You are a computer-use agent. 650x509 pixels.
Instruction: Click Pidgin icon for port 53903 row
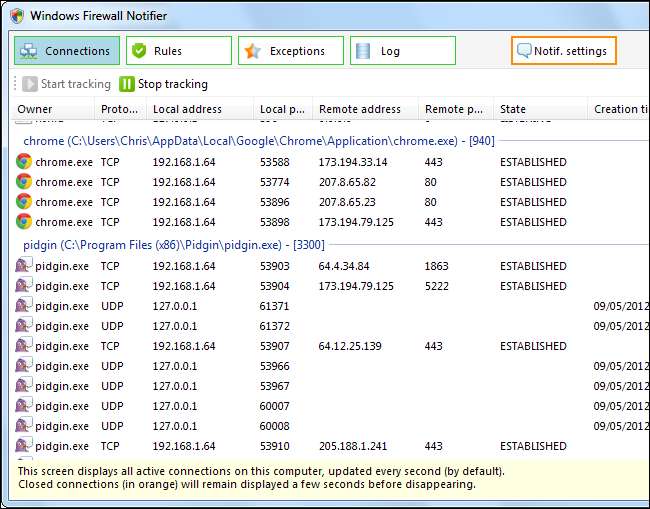tap(24, 266)
